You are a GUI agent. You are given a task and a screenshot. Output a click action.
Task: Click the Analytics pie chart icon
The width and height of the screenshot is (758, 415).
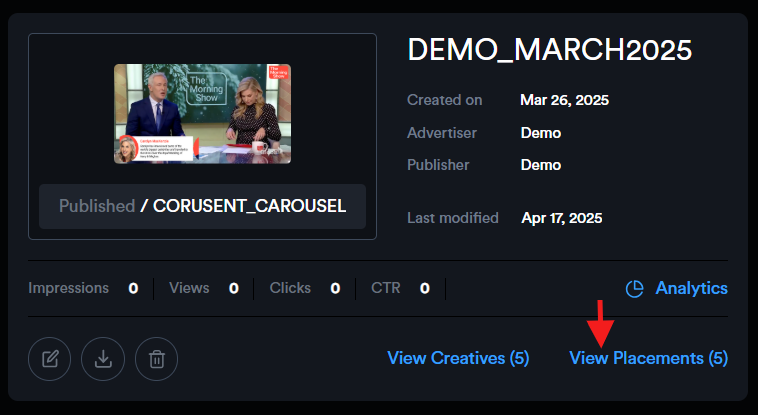pos(634,289)
